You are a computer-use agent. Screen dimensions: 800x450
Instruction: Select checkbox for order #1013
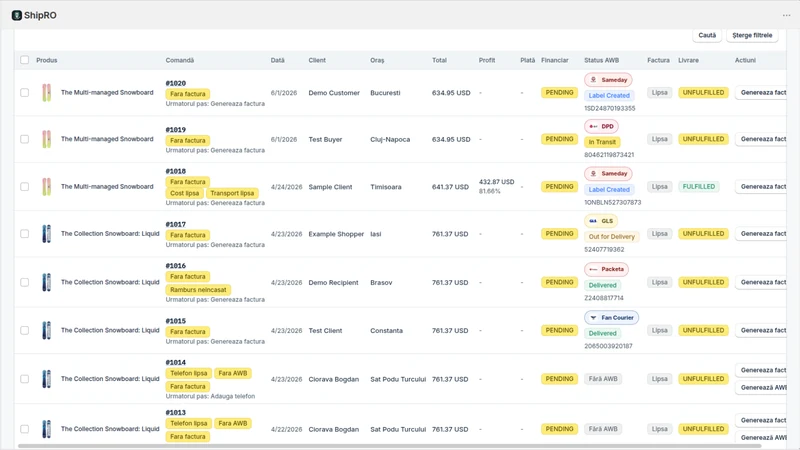click(24, 429)
